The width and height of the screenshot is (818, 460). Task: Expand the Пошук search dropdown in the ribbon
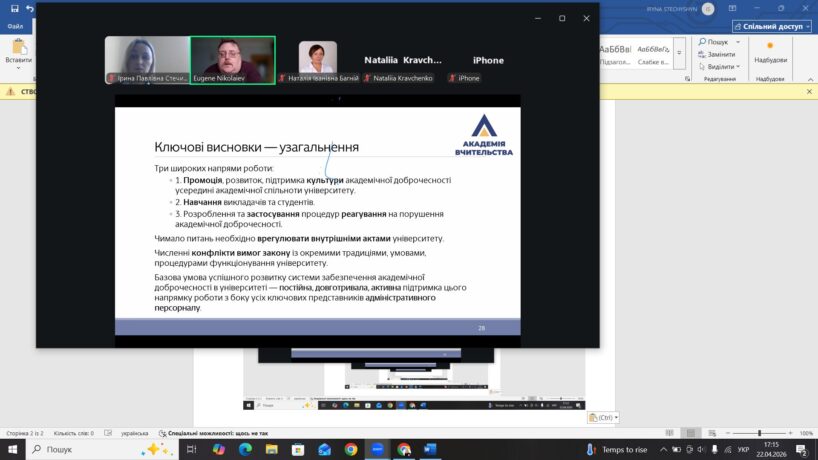coord(738,42)
